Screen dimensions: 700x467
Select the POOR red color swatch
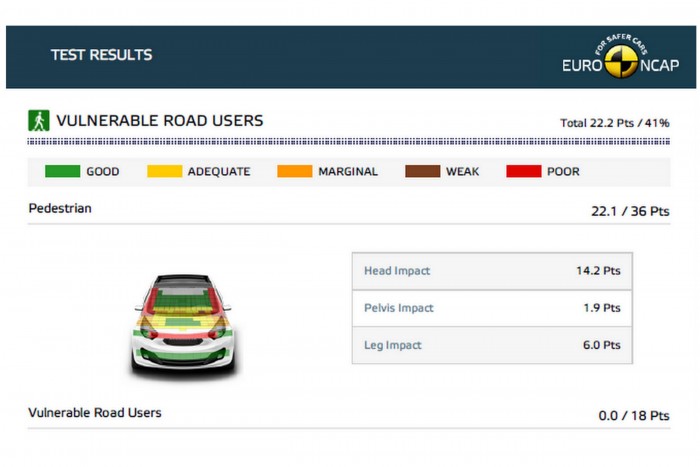[524, 171]
